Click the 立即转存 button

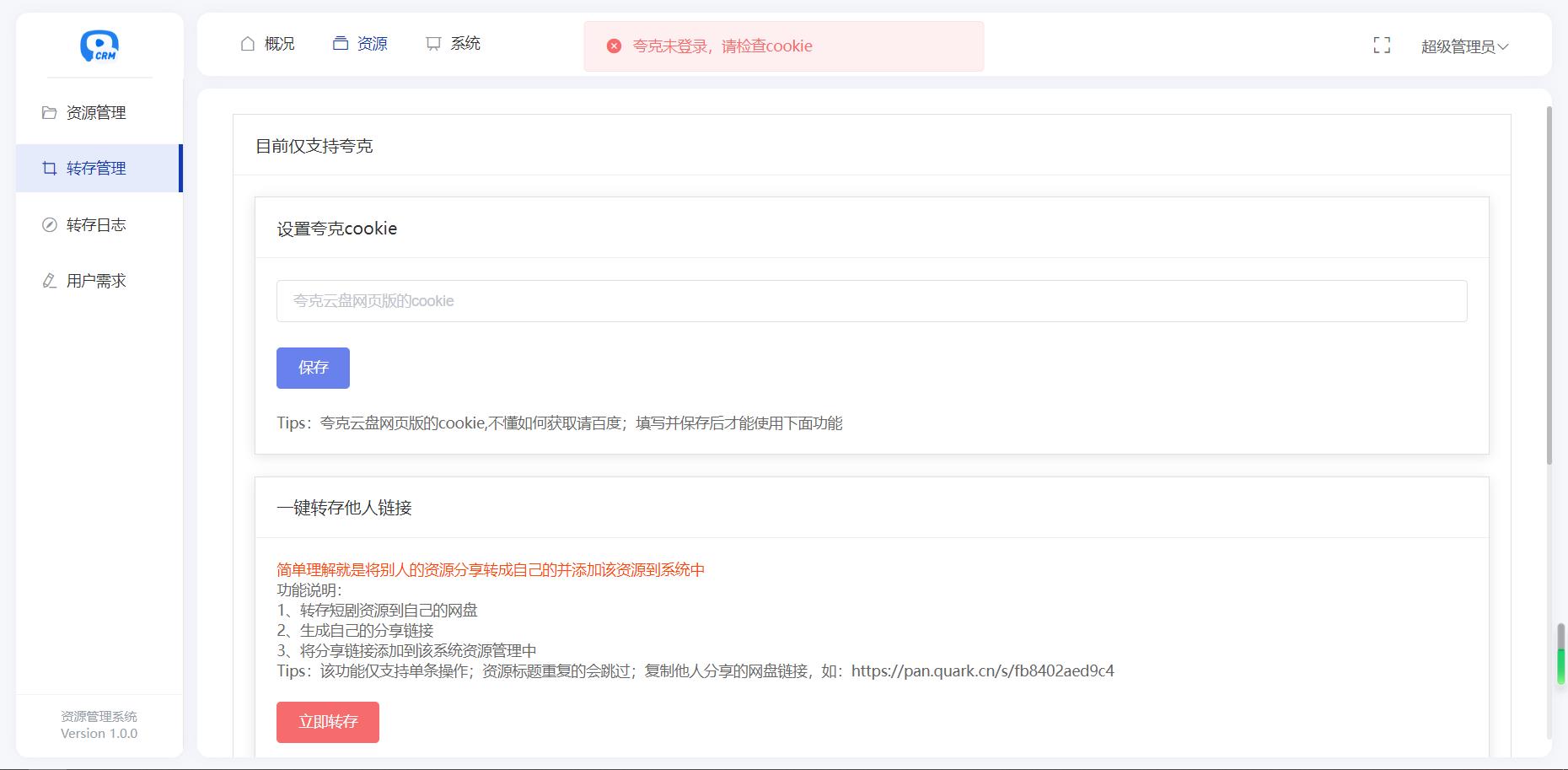[x=328, y=722]
